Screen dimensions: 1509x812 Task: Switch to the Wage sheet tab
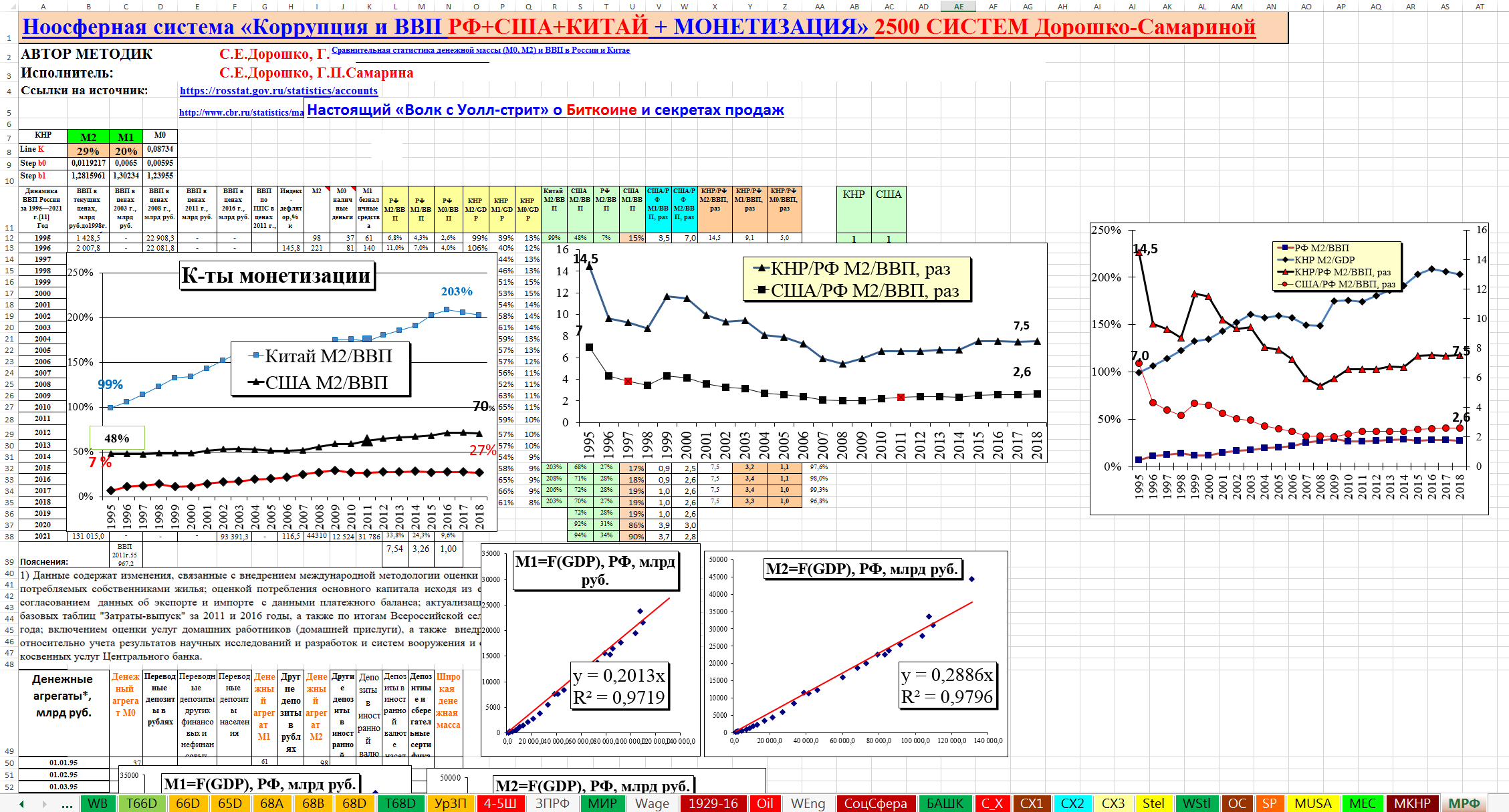652,803
